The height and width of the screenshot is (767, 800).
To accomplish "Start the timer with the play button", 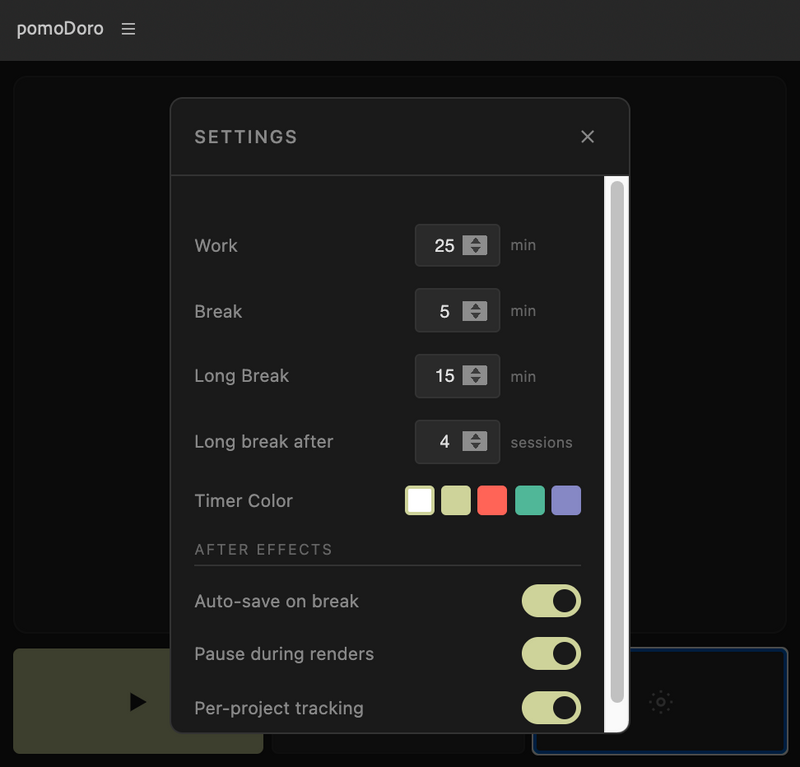I will click(138, 702).
